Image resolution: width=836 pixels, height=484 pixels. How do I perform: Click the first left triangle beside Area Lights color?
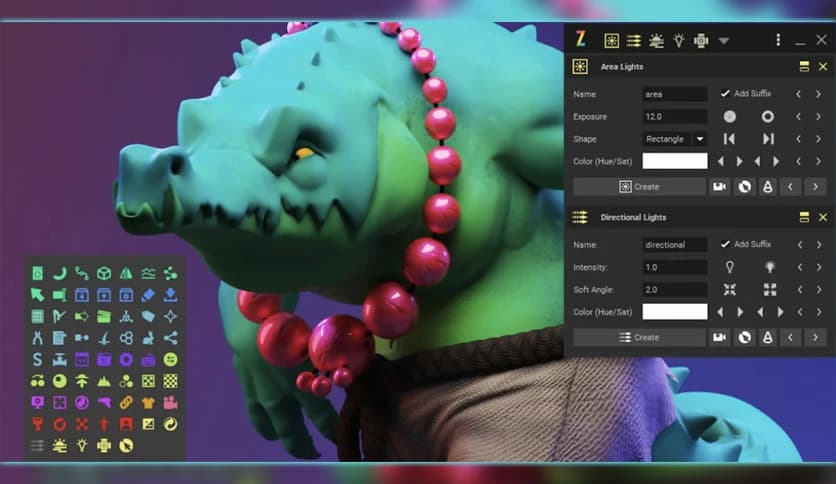pos(721,161)
